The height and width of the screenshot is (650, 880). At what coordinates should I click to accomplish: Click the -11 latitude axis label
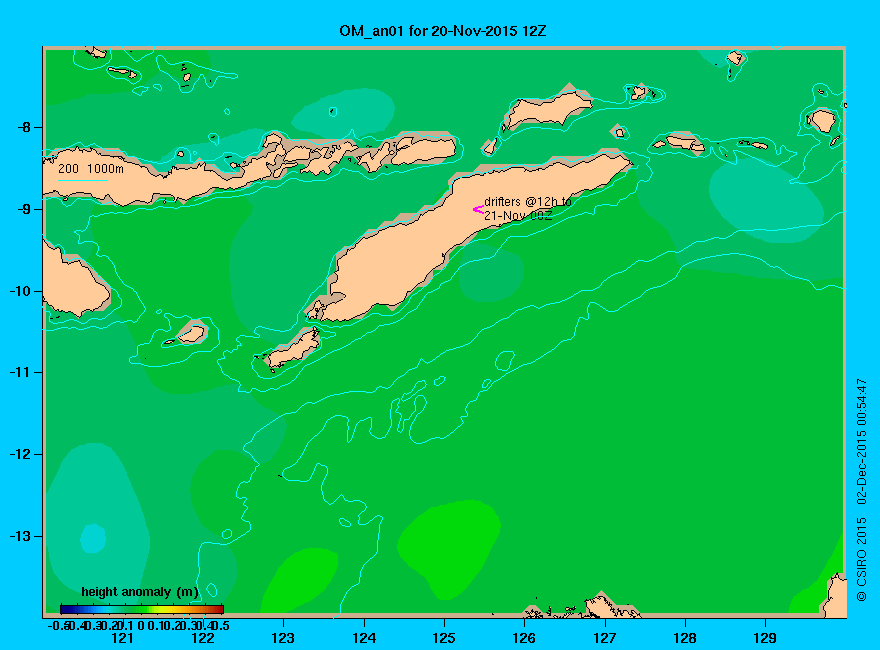pyautogui.click(x=20, y=372)
